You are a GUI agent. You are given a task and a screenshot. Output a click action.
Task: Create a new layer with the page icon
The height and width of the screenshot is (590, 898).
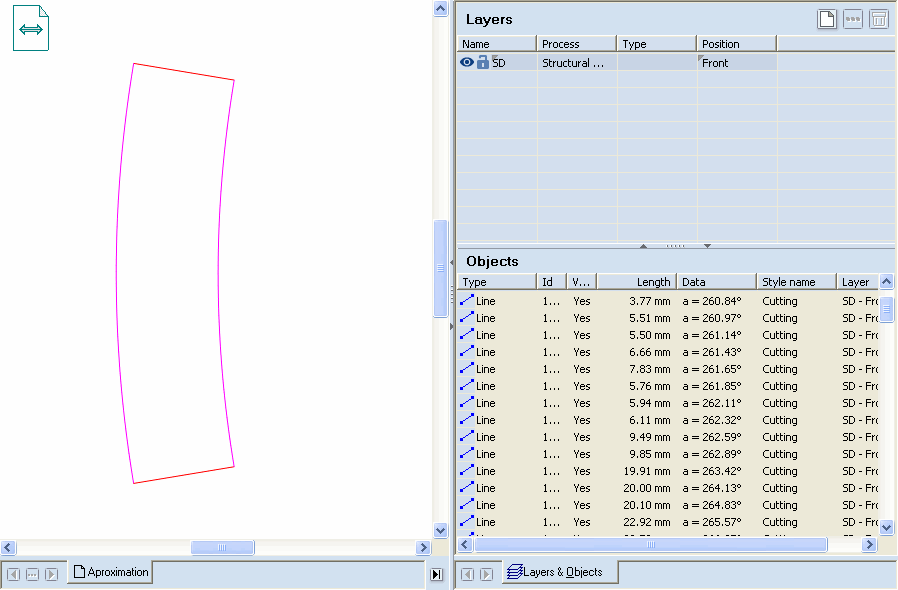[827, 19]
